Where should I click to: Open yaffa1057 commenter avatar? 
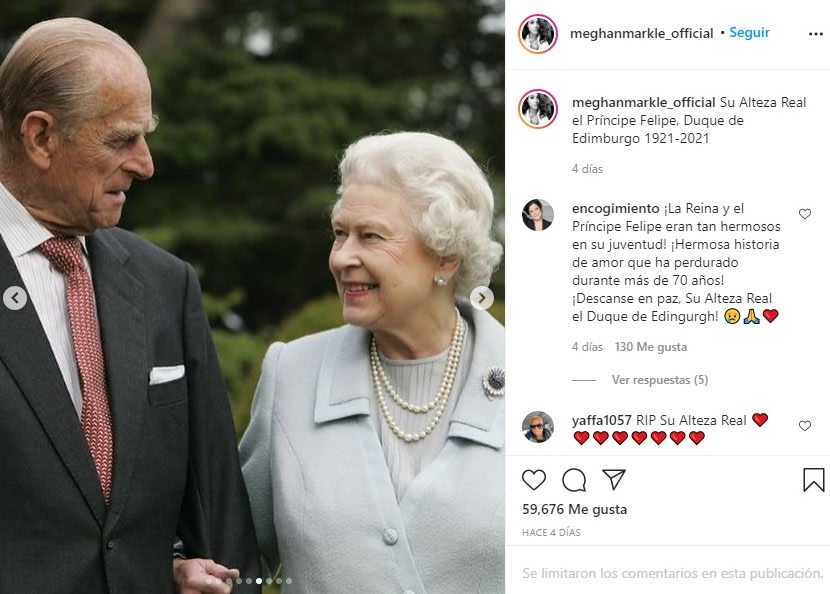(538, 427)
